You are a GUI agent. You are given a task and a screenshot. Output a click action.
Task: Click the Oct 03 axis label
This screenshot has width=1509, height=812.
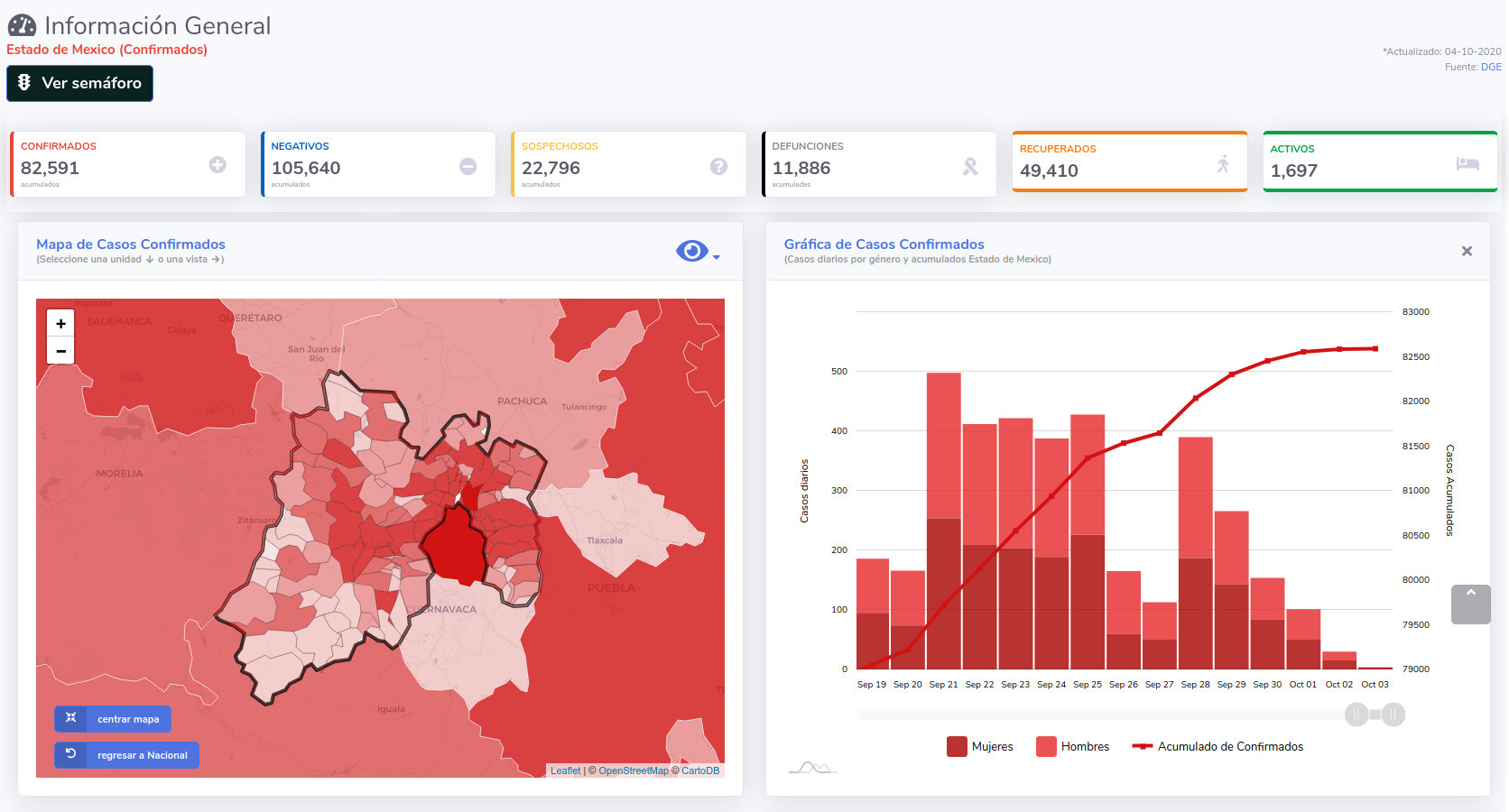[1375, 685]
